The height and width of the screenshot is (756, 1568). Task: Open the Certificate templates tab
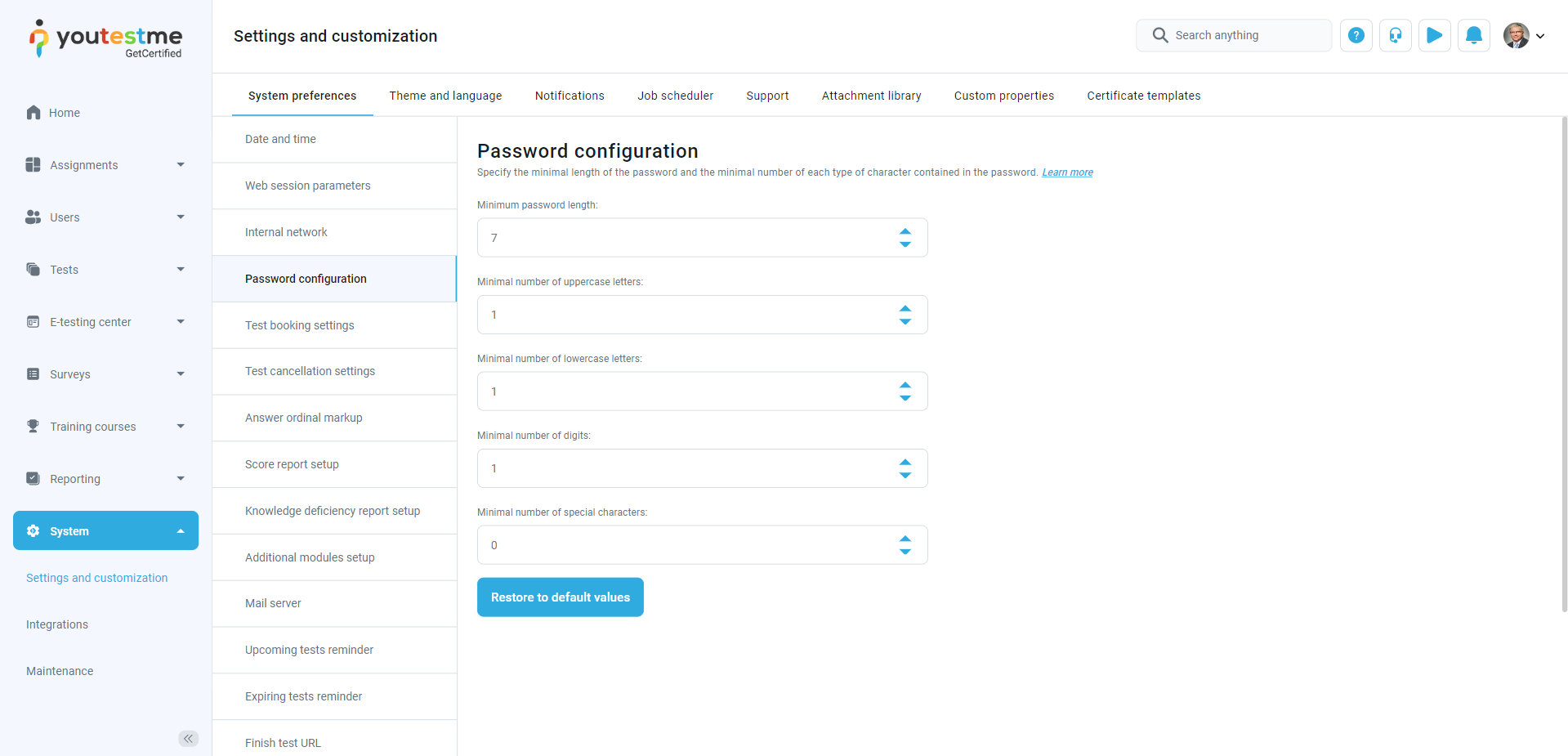click(1143, 96)
